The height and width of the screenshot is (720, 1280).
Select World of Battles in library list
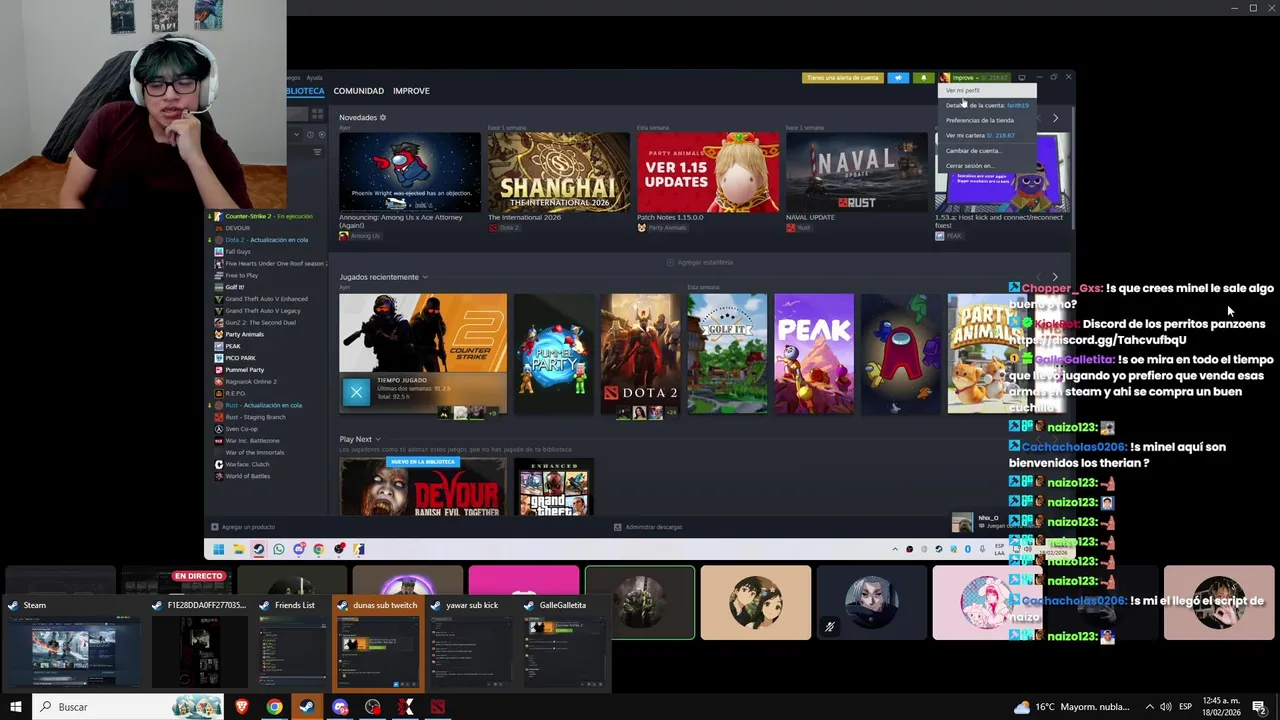pyautogui.click(x=247, y=476)
